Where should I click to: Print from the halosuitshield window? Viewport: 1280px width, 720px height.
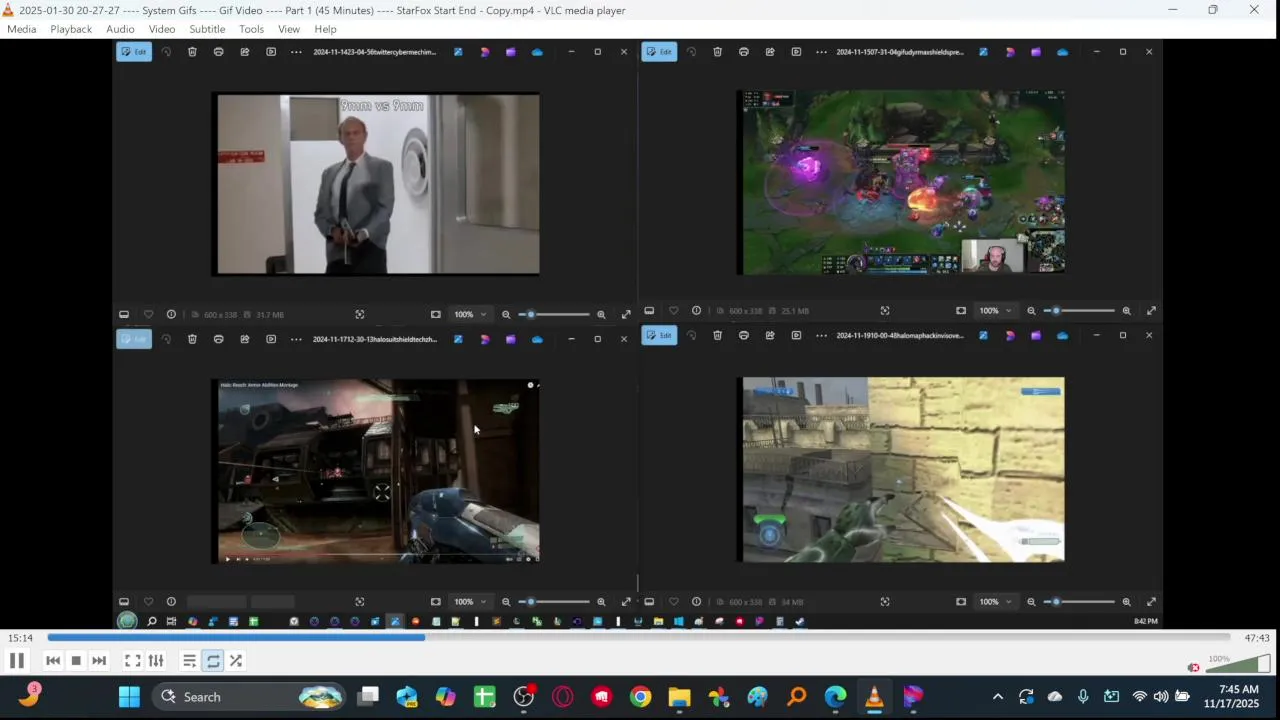click(x=218, y=339)
